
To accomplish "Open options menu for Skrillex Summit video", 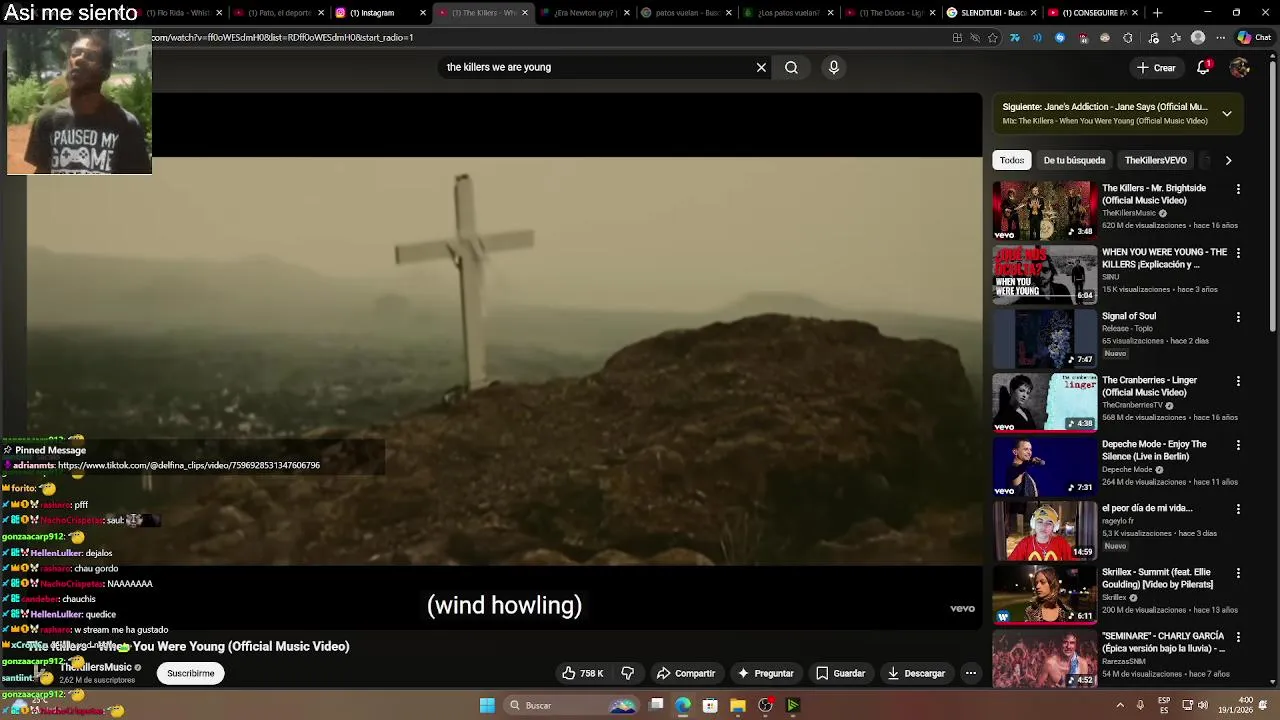I will coord(1238,573).
